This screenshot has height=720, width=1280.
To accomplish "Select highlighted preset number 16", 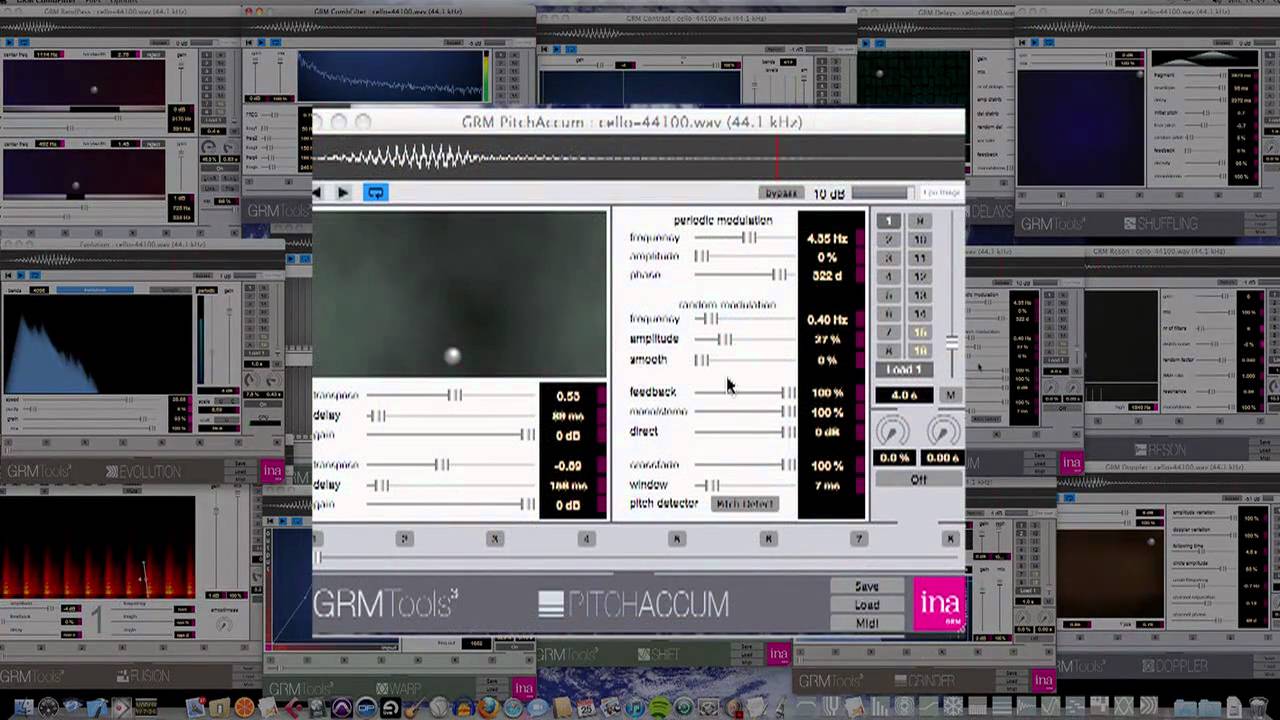I will [920, 351].
